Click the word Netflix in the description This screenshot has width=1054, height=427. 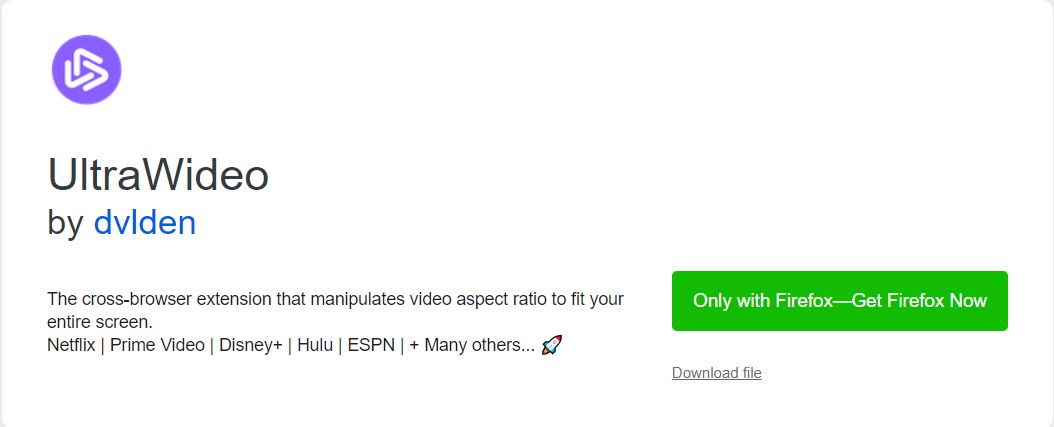coord(71,346)
